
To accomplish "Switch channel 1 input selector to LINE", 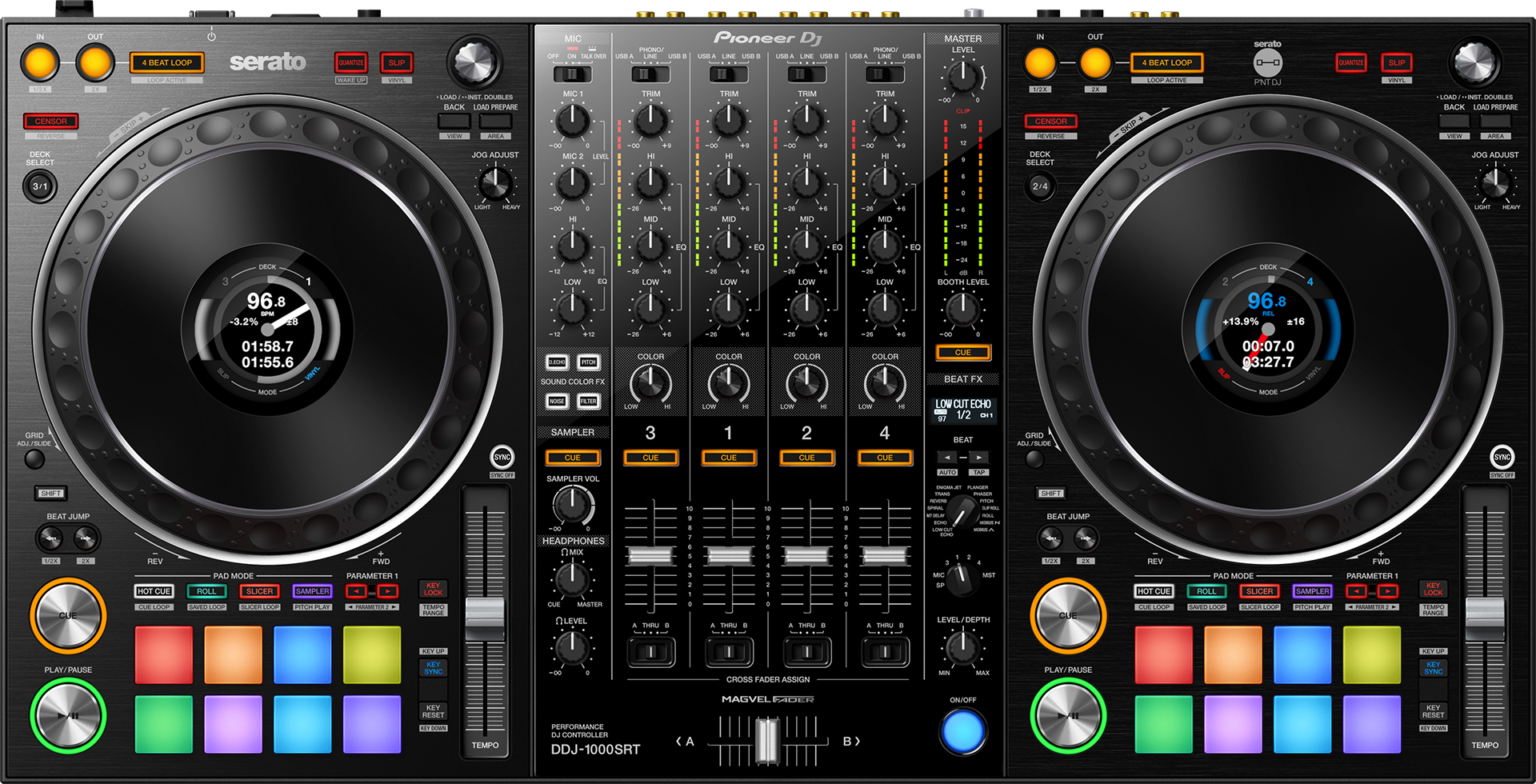I will coord(729,74).
